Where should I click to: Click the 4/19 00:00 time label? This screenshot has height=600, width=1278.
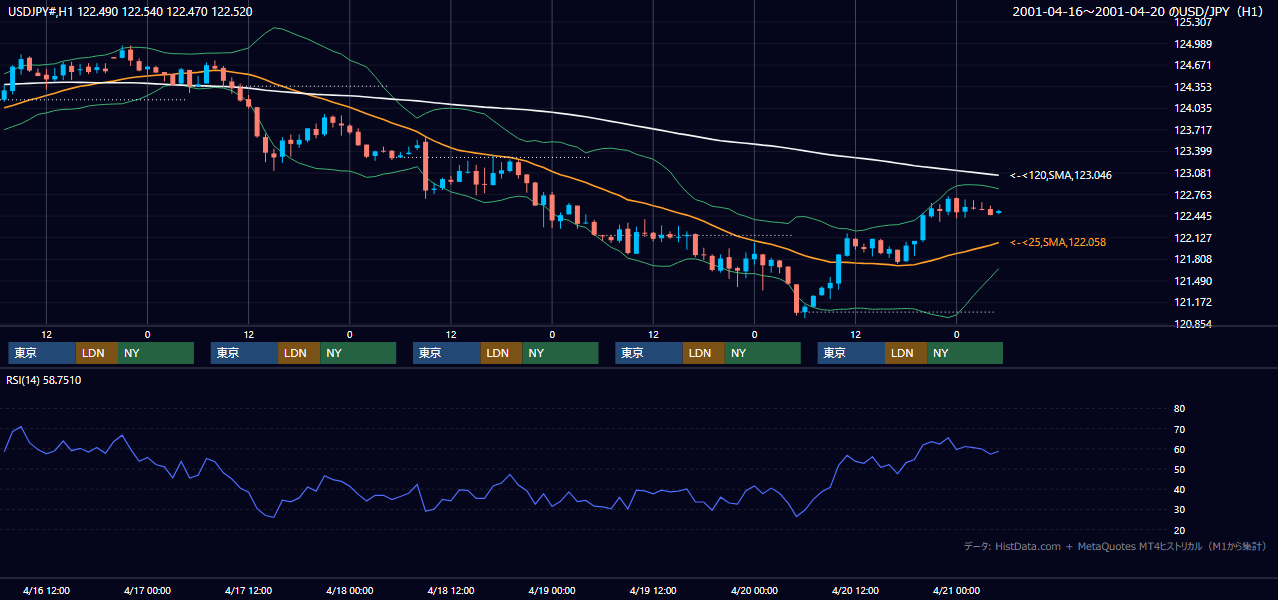[x=552, y=590]
